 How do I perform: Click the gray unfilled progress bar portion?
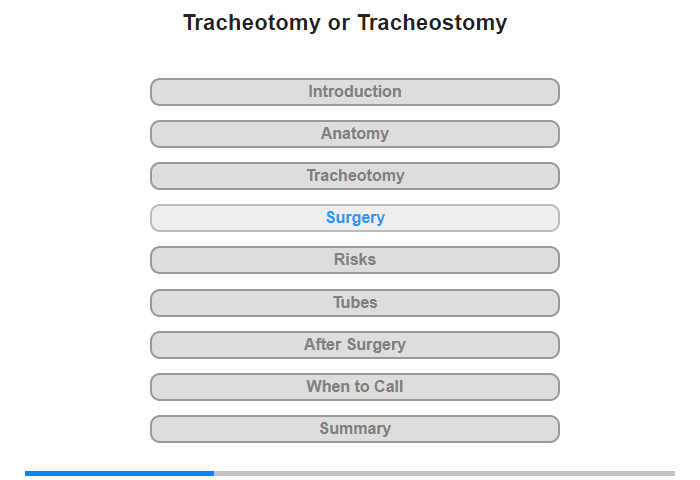point(444,473)
